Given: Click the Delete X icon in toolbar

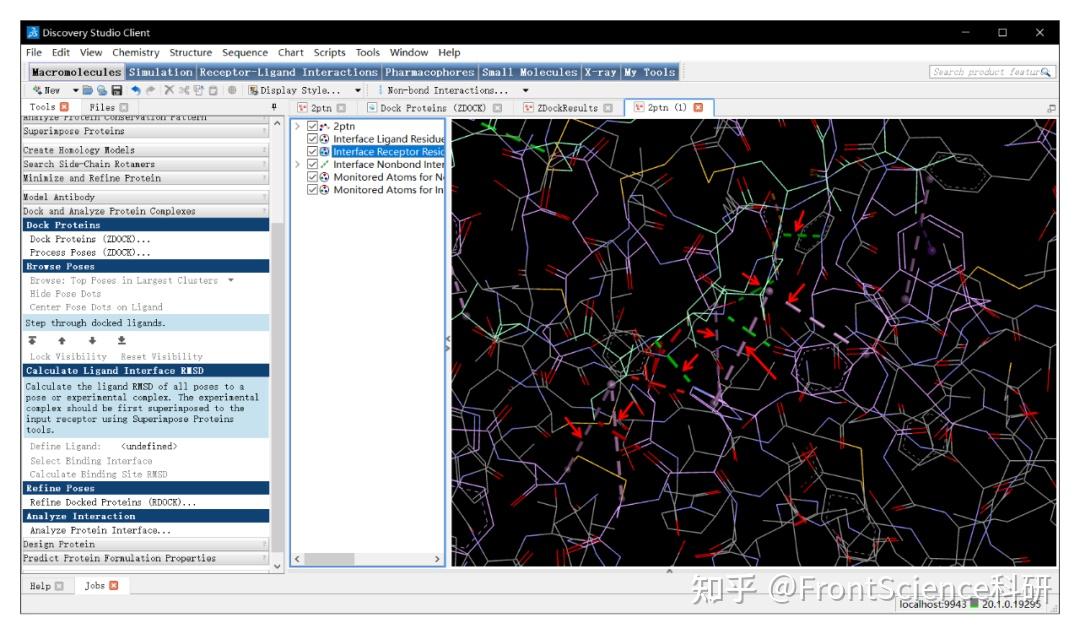Looking at the screenshot, I should point(169,90).
